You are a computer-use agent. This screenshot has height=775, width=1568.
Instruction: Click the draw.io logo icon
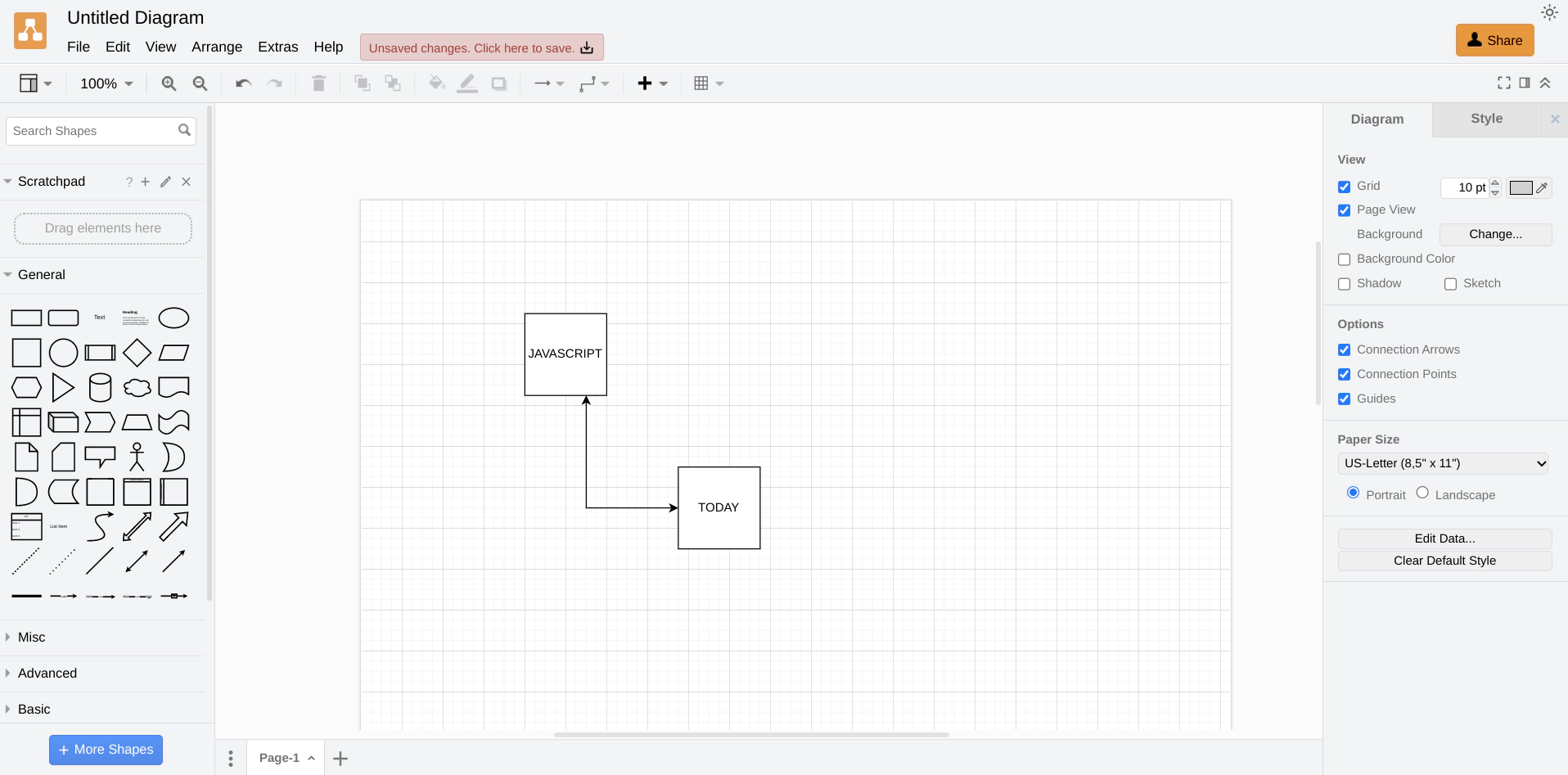point(30,31)
